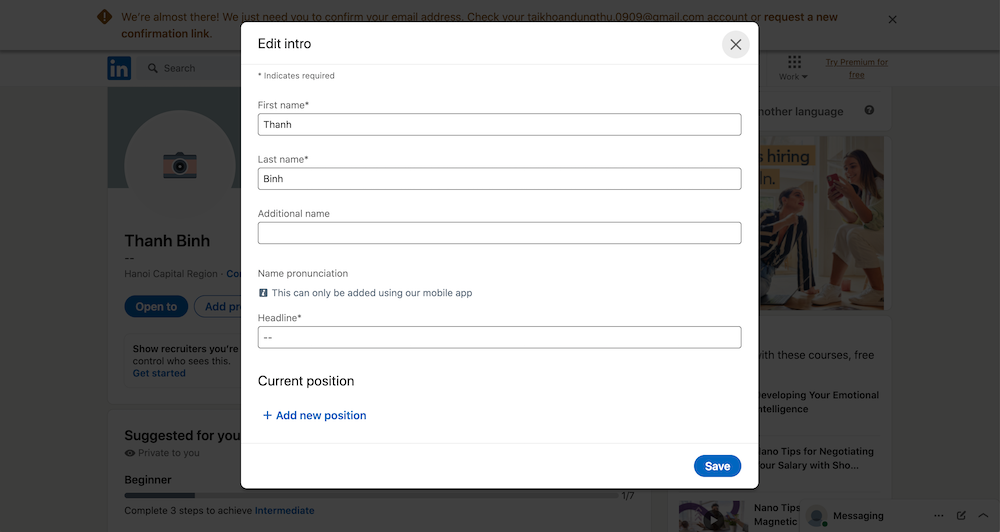Screen dimensions: 1000x532
Task: Click the compose new message icon
Action: 961,515
